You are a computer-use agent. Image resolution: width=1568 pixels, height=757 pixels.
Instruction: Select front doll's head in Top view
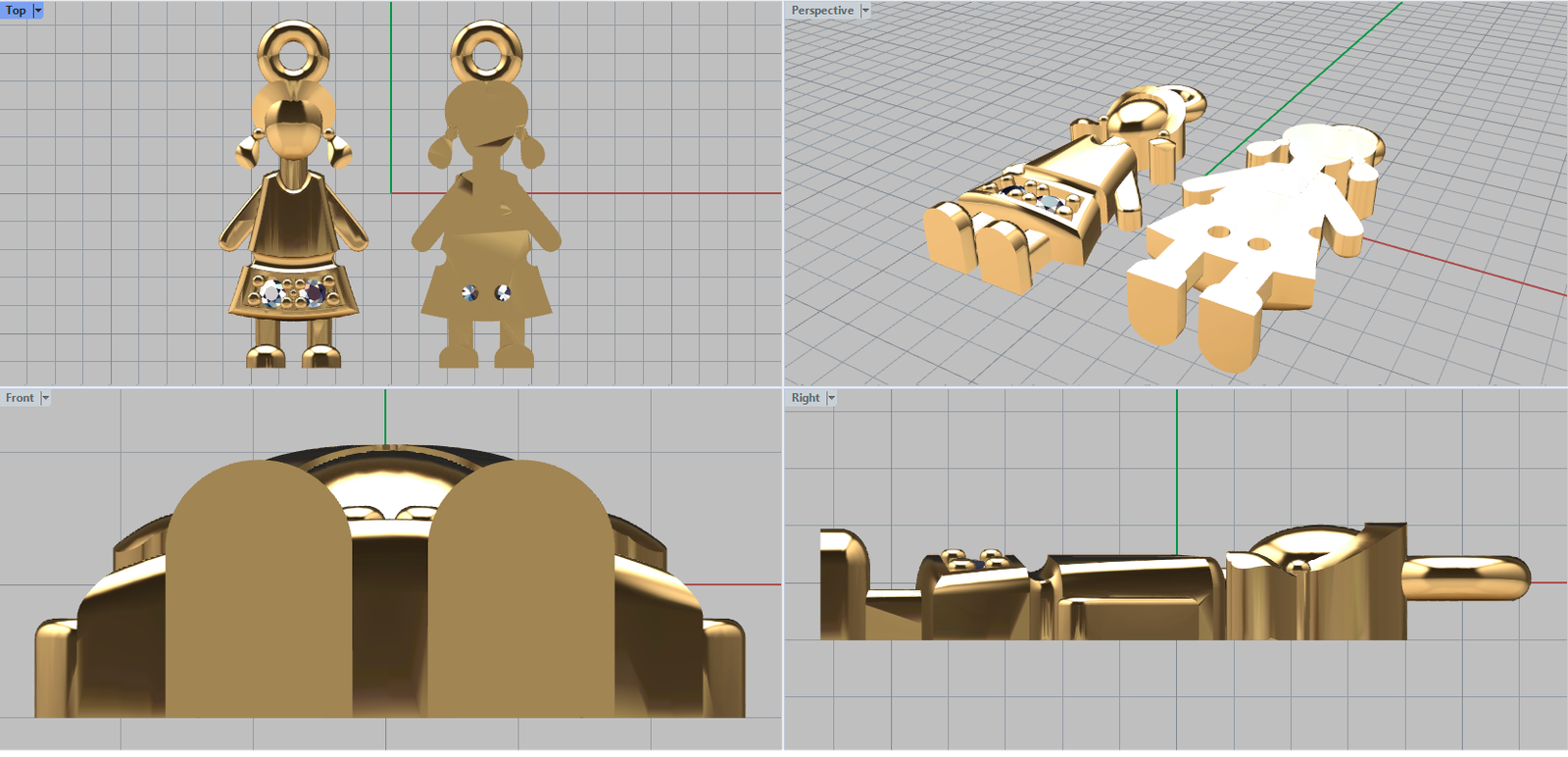(293, 126)
